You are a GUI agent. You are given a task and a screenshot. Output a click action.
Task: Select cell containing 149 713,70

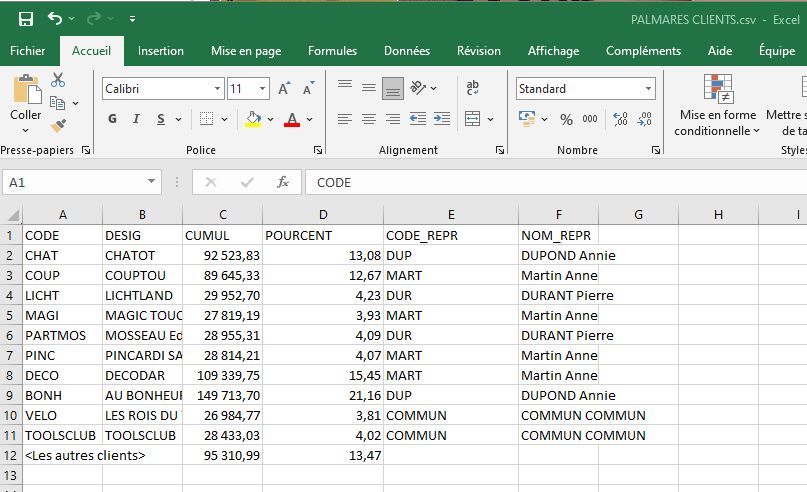[222, 396]
